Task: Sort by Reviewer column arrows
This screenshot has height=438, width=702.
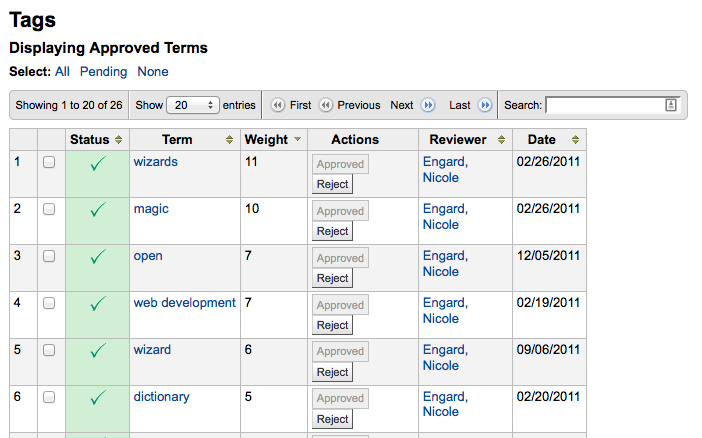Action: (501, 140)
